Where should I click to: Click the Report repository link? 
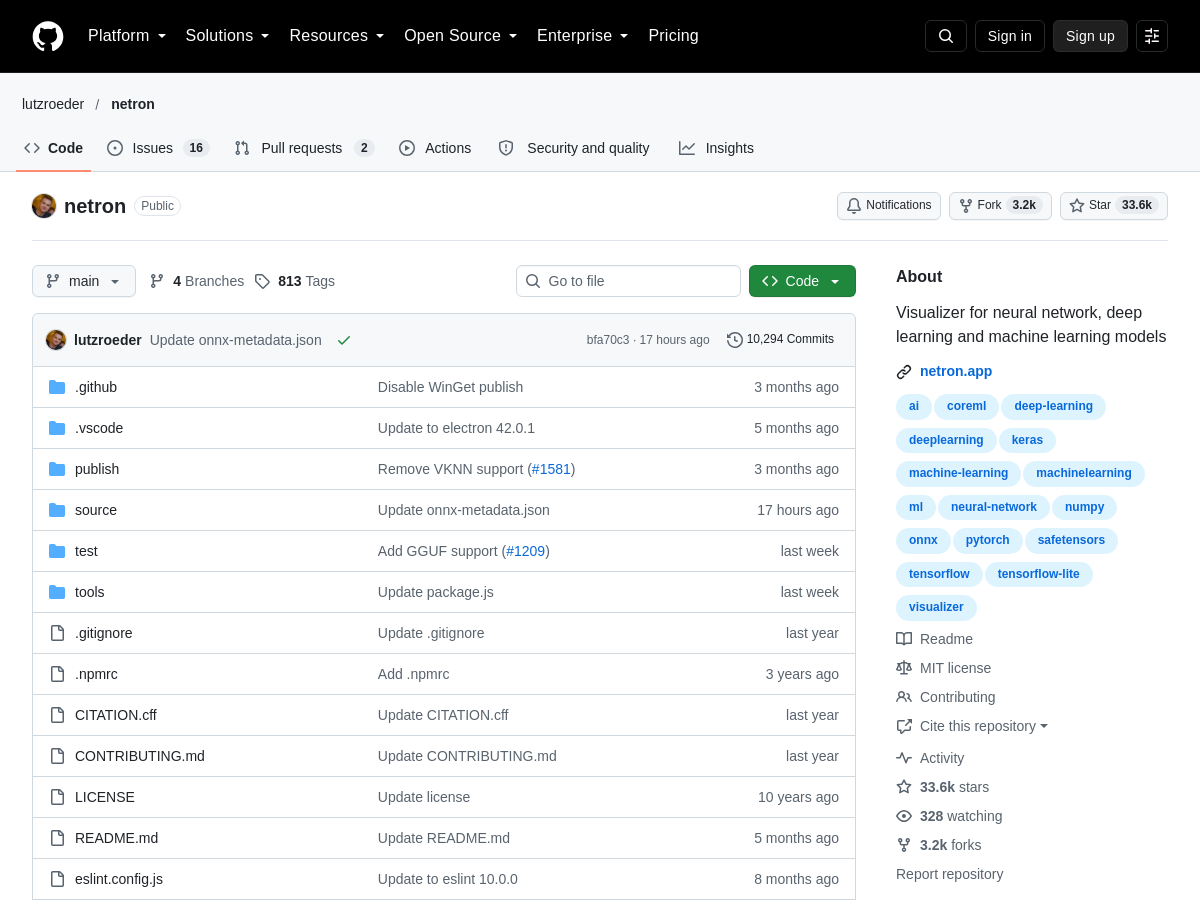[x=949, y=874]
